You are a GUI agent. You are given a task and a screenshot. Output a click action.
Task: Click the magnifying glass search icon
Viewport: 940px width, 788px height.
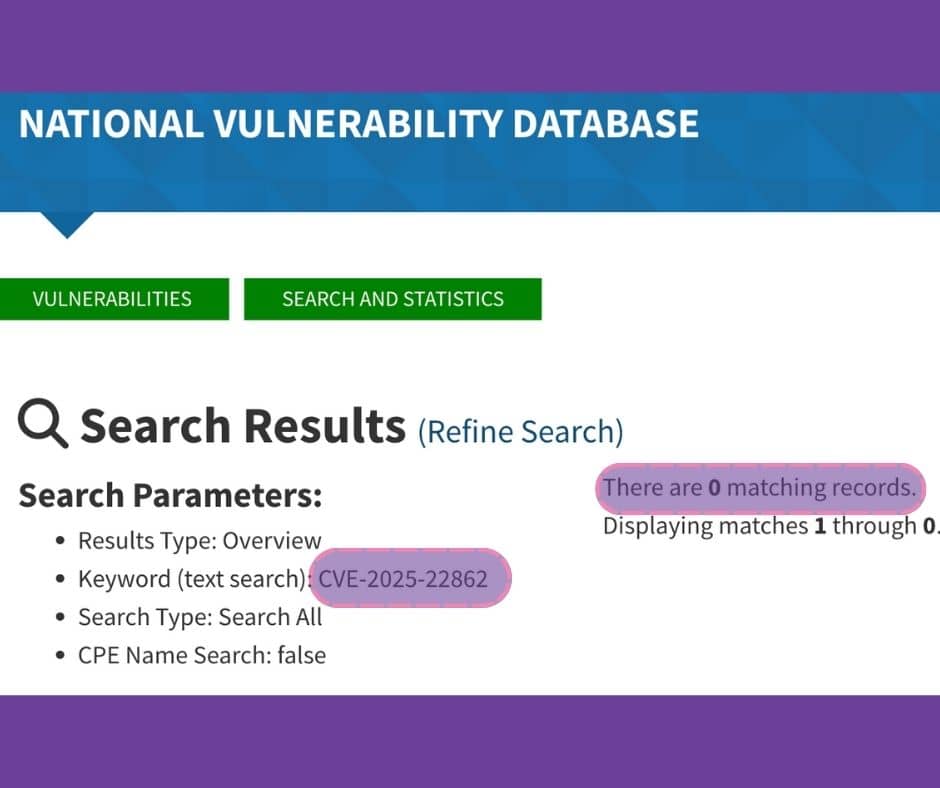click(40, 424)
